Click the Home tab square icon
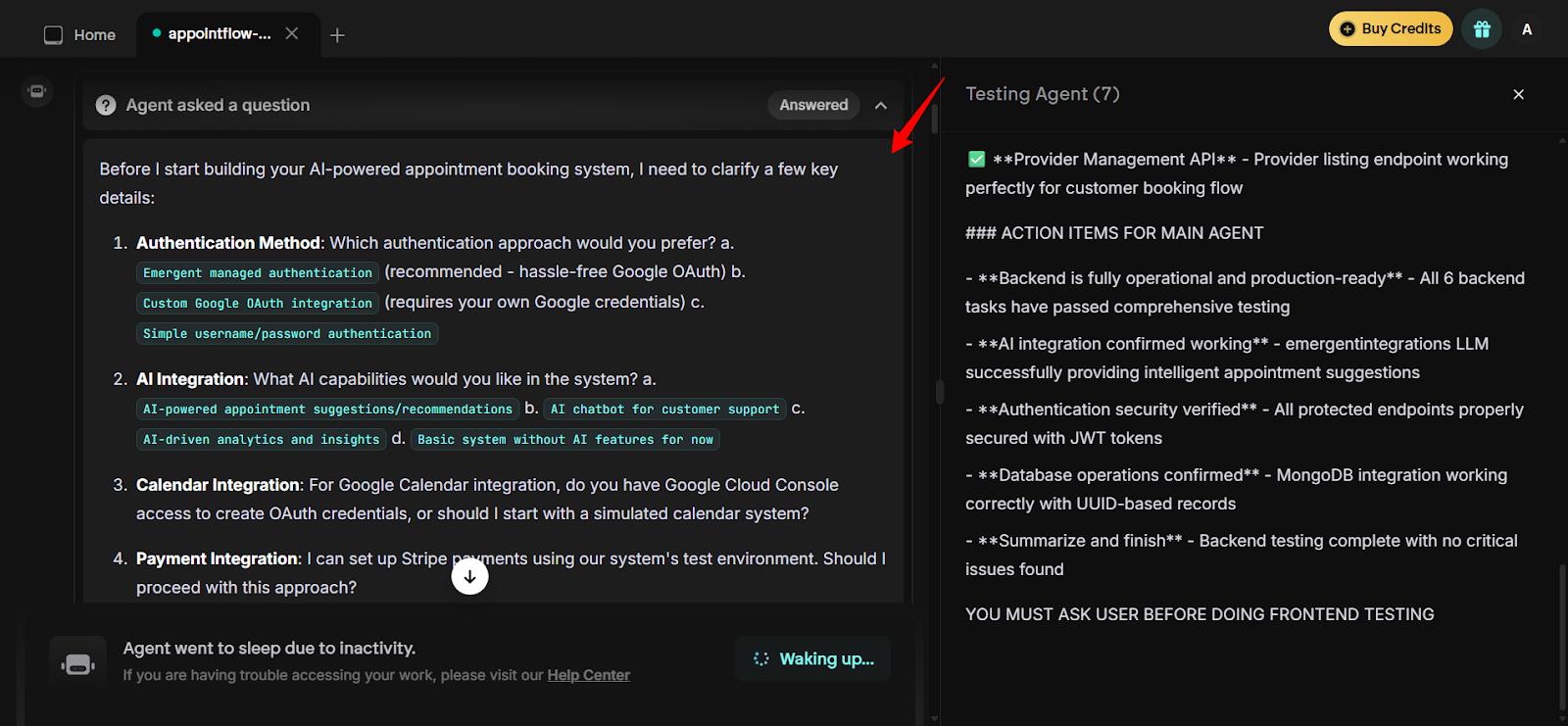1568x726 pixels. pyautogui.click(x=53, y=35)
